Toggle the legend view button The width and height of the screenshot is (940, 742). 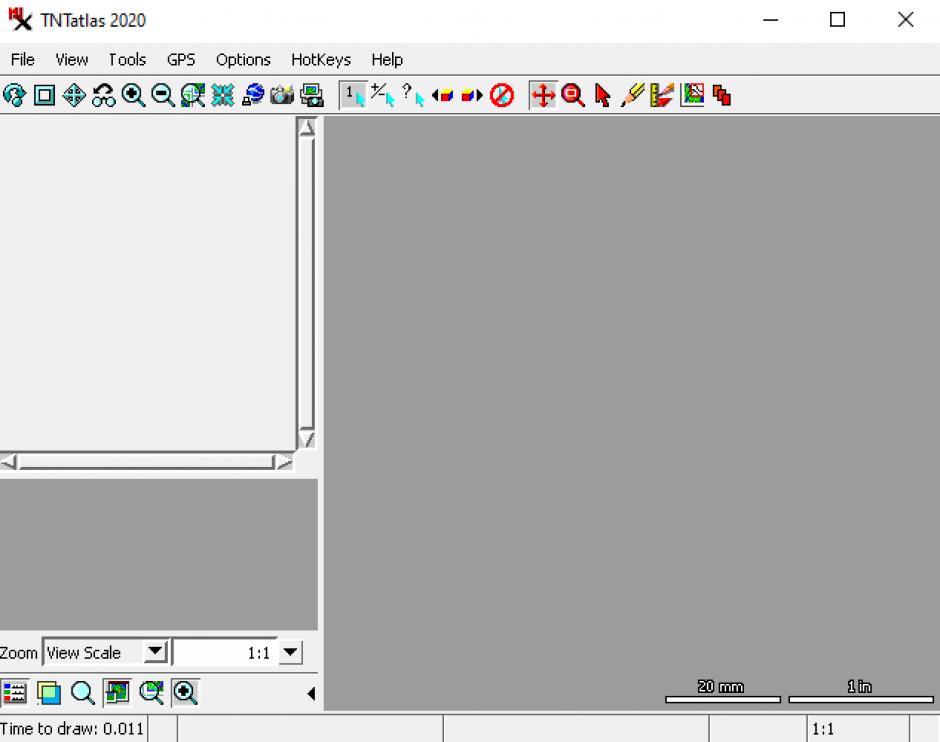(x=14, y=692)
